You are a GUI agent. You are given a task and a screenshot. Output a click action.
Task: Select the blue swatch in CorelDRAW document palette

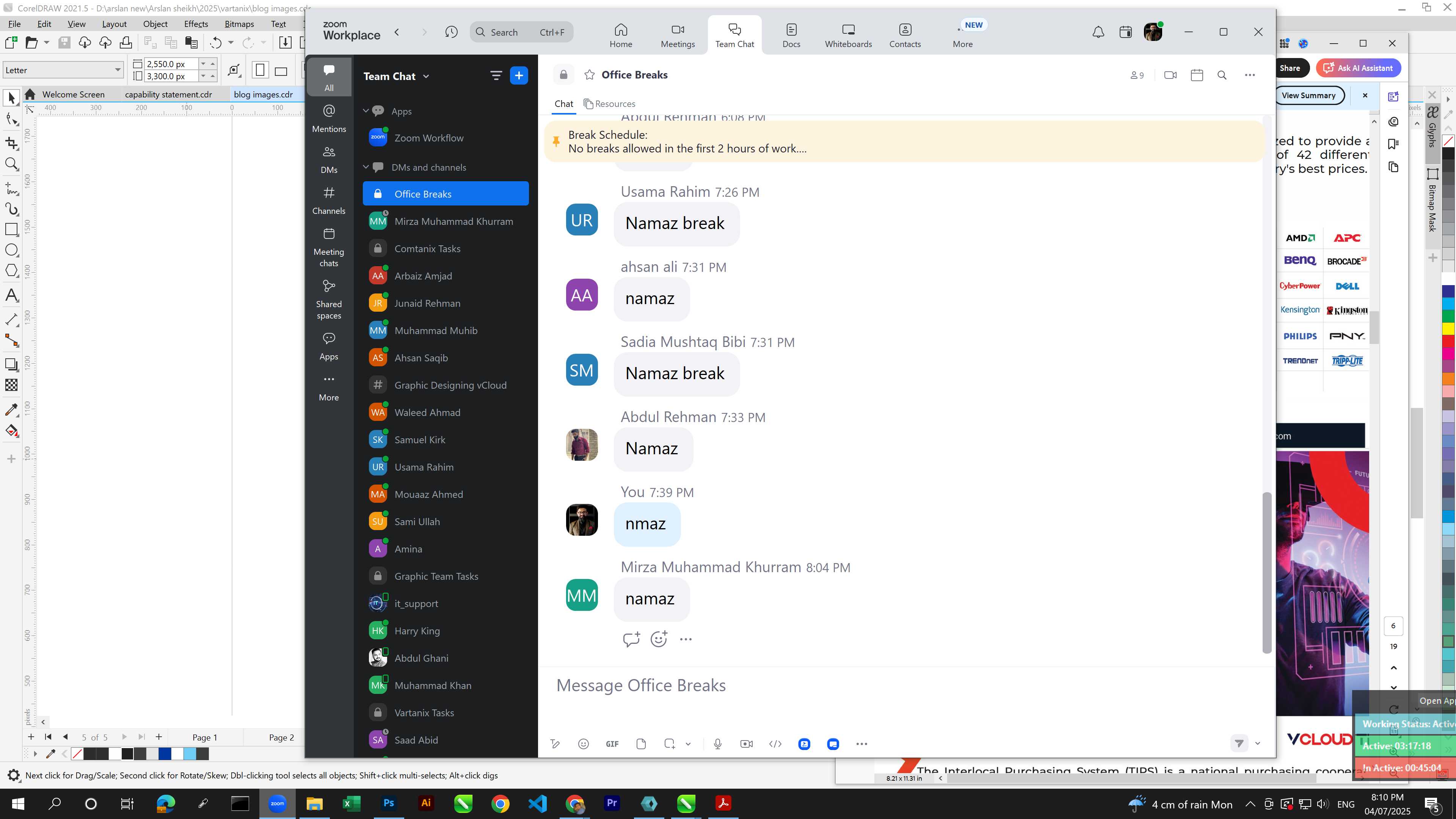click(x=165, y=753)
